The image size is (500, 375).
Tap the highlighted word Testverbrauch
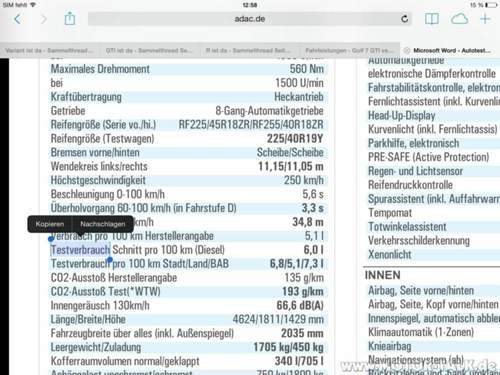coord(80,250)
